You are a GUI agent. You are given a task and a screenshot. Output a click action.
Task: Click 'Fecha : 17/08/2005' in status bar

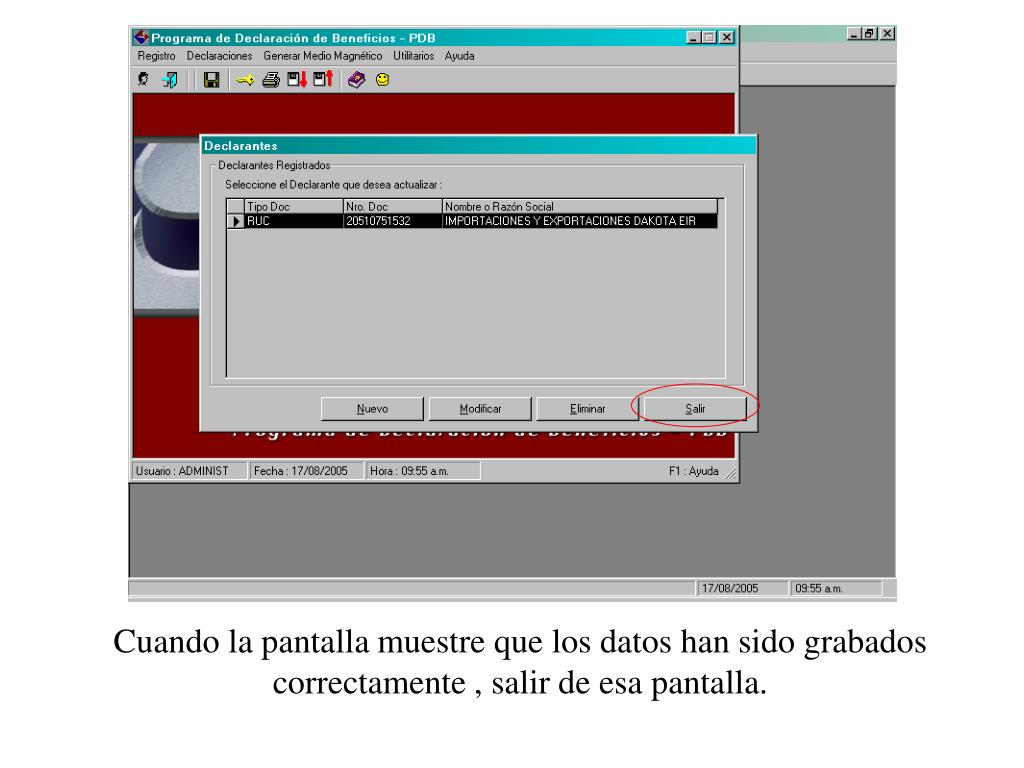pyautogui.click(x=306, y=471)
